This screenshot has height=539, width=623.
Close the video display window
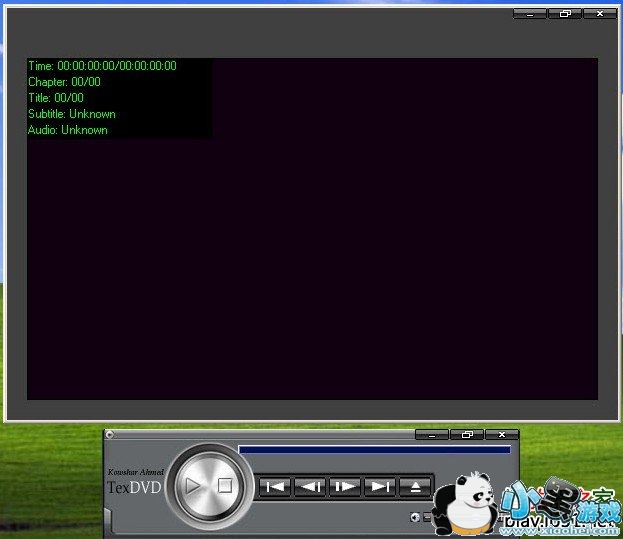pyautogui.click(x=600, y=14)
